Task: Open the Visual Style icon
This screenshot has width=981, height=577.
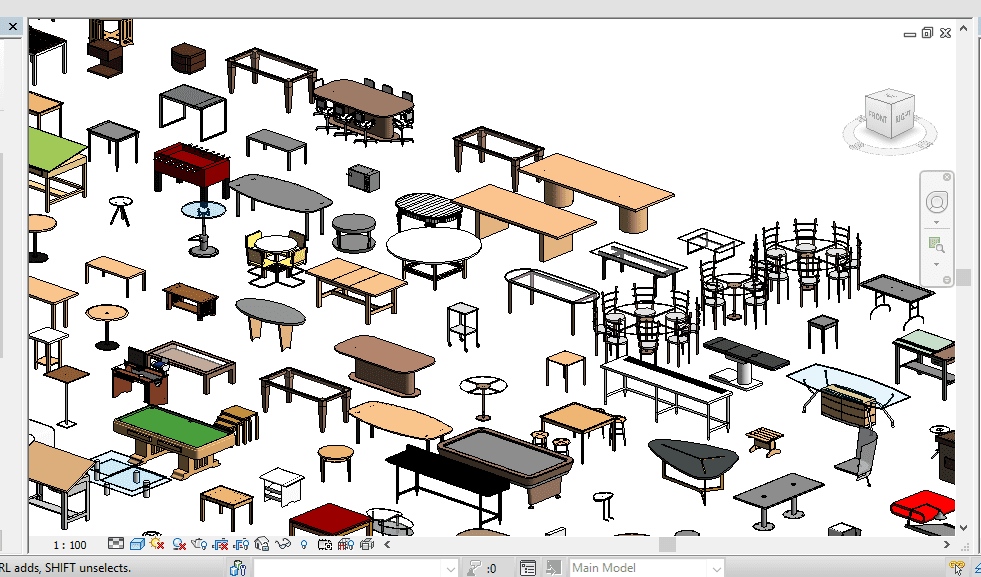Action: [x=137, y=545]
